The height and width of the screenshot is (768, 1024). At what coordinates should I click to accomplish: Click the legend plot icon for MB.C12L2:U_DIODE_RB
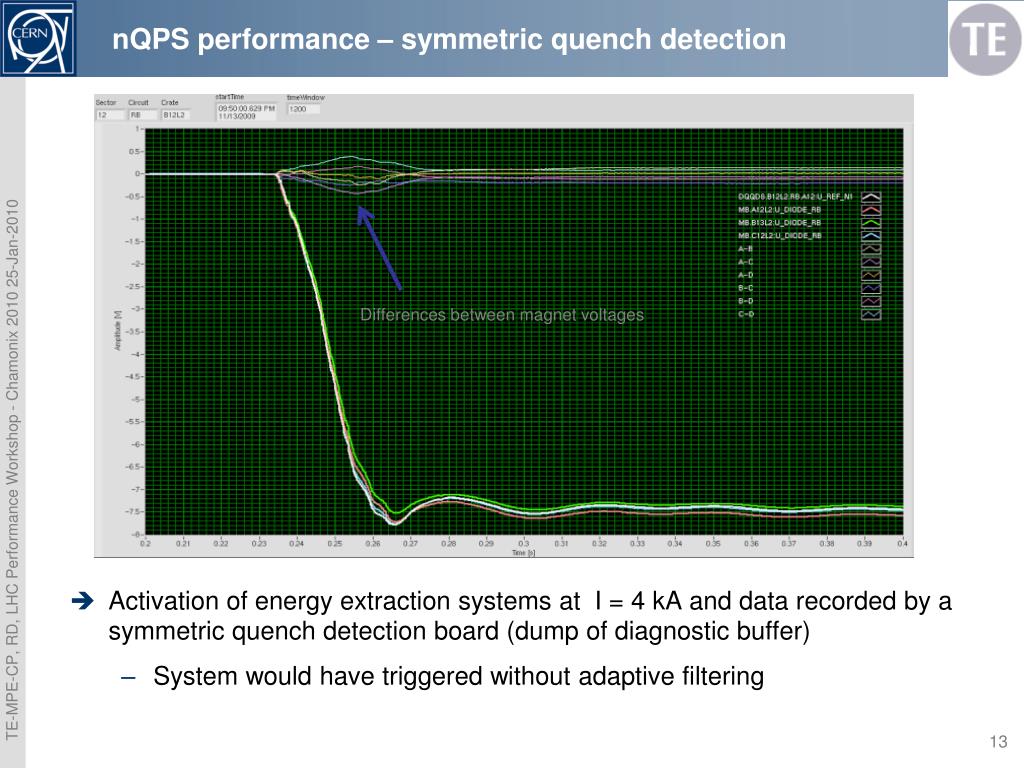[871, 235]
